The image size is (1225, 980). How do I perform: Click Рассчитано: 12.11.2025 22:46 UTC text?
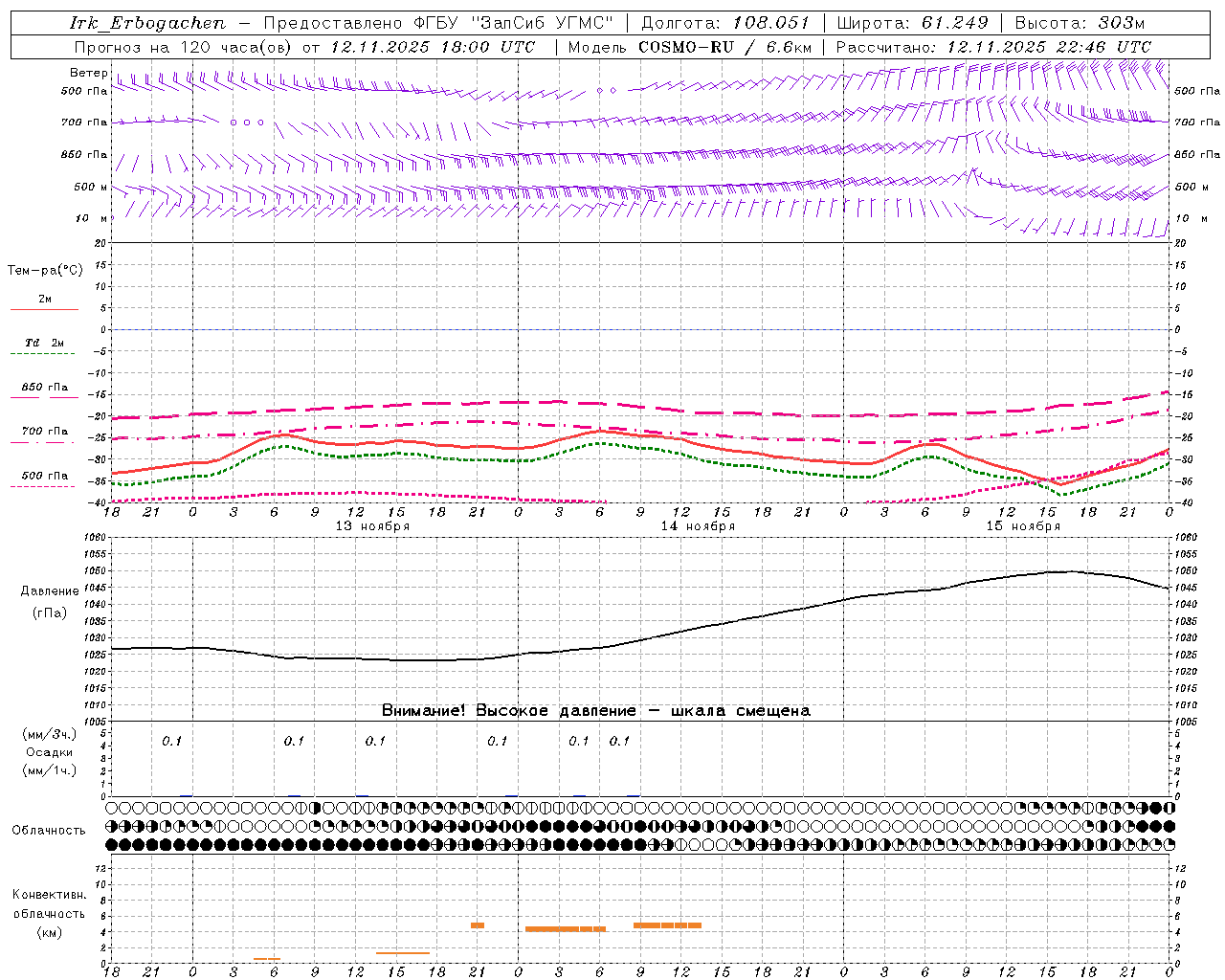(x=993, y=47)
